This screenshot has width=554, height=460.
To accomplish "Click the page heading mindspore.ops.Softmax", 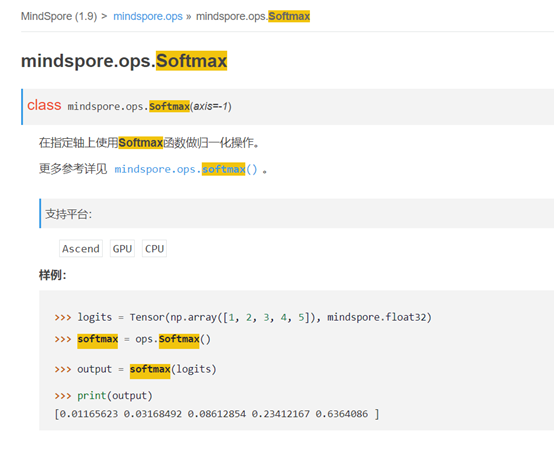I will pyautogui.click(x=124, y=61).
